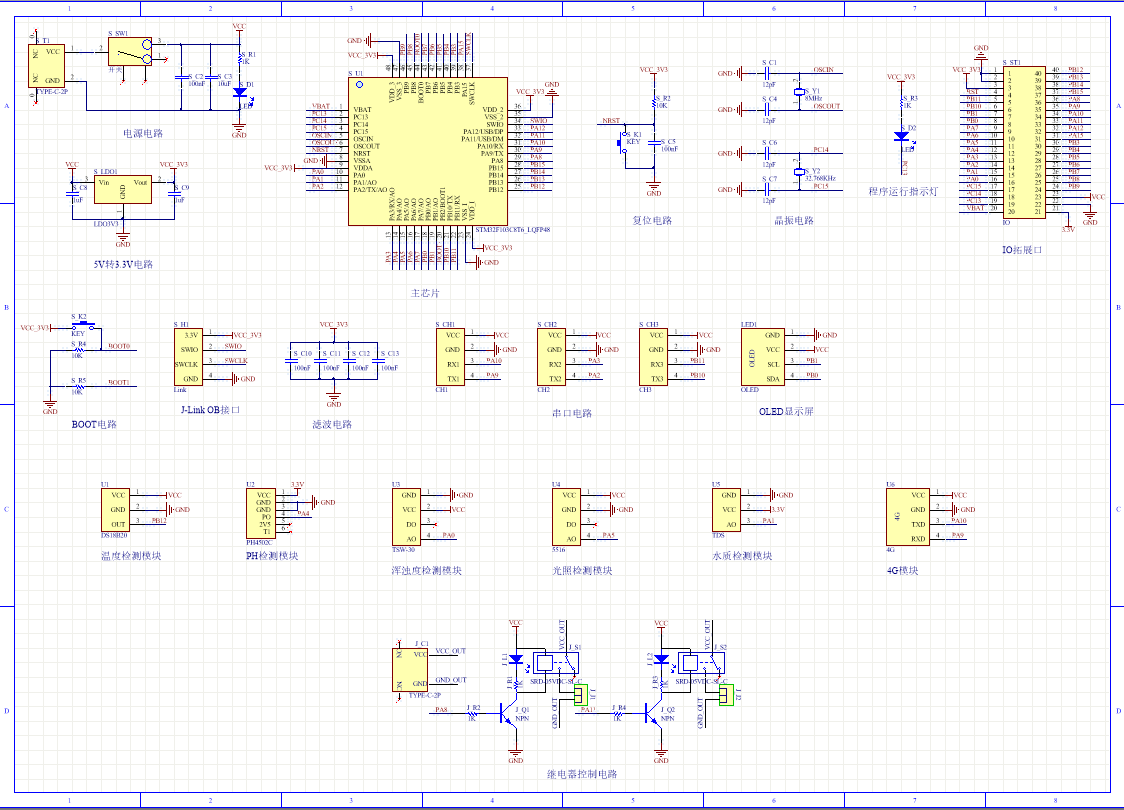Click the 光照检测模块 label

(582, 571)
